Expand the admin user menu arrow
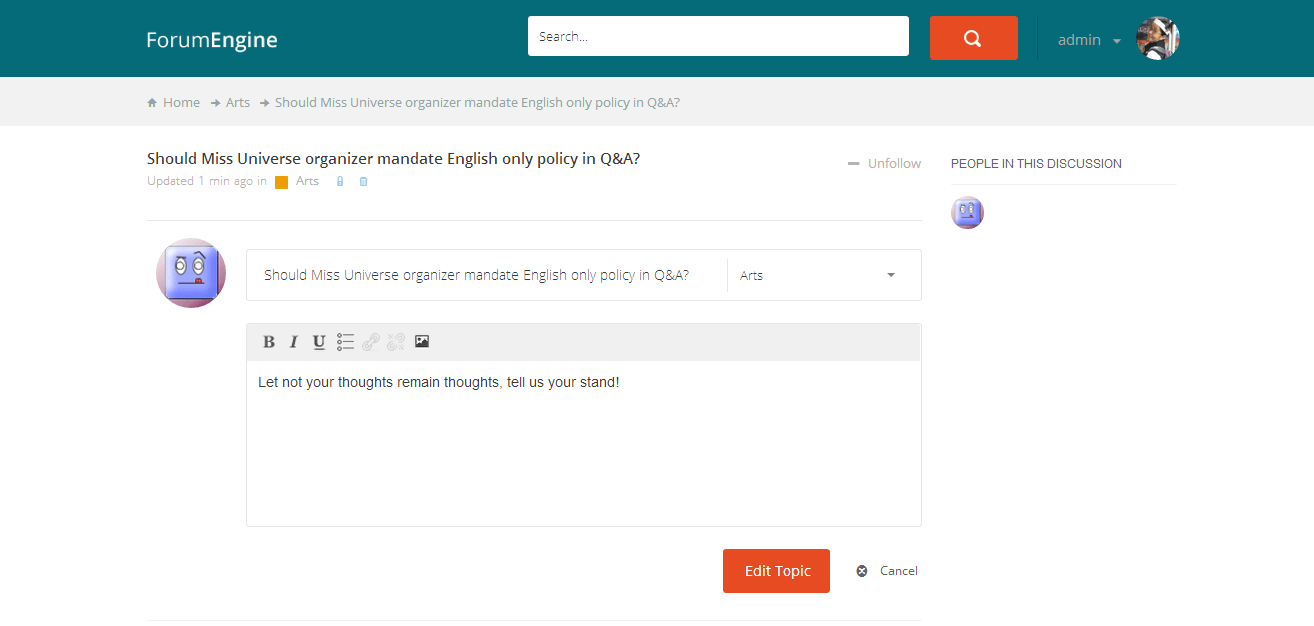This screenshot has width=1314, height=626. click(x=1117, y=41)
